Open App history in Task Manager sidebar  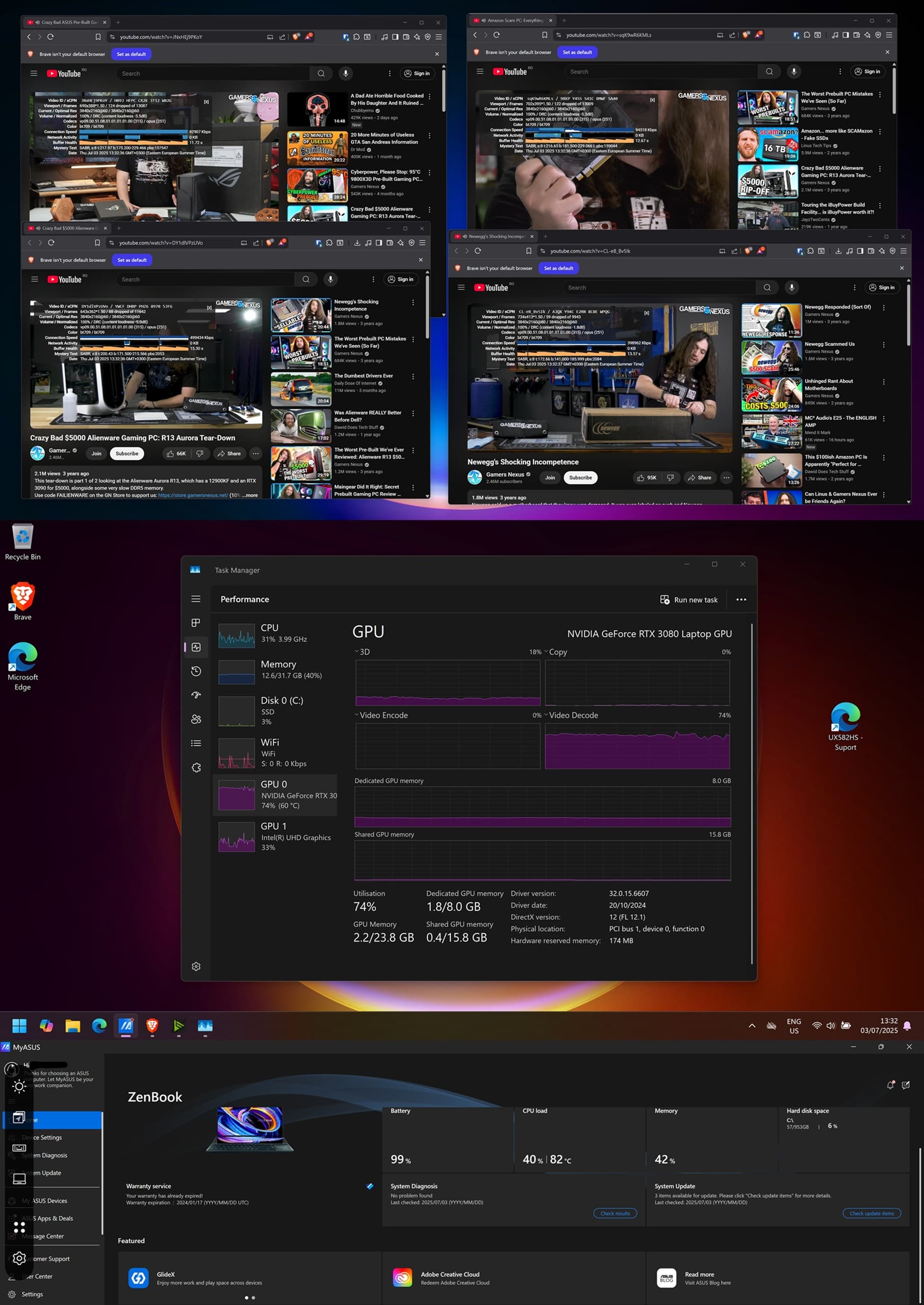coord(196,671)
